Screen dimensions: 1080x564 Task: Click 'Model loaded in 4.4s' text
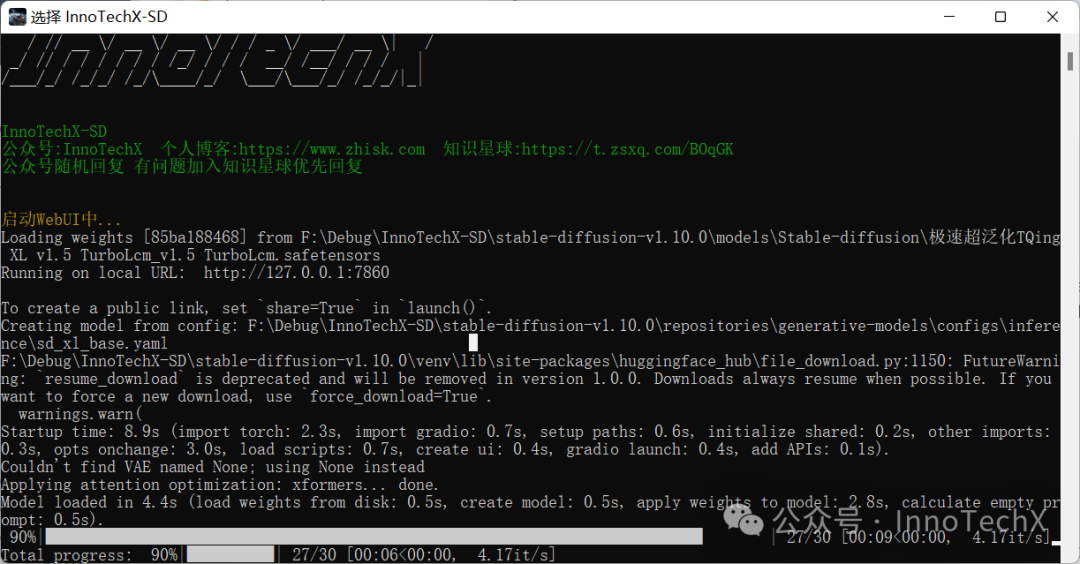pyautogui.click(x=90, y=503)
